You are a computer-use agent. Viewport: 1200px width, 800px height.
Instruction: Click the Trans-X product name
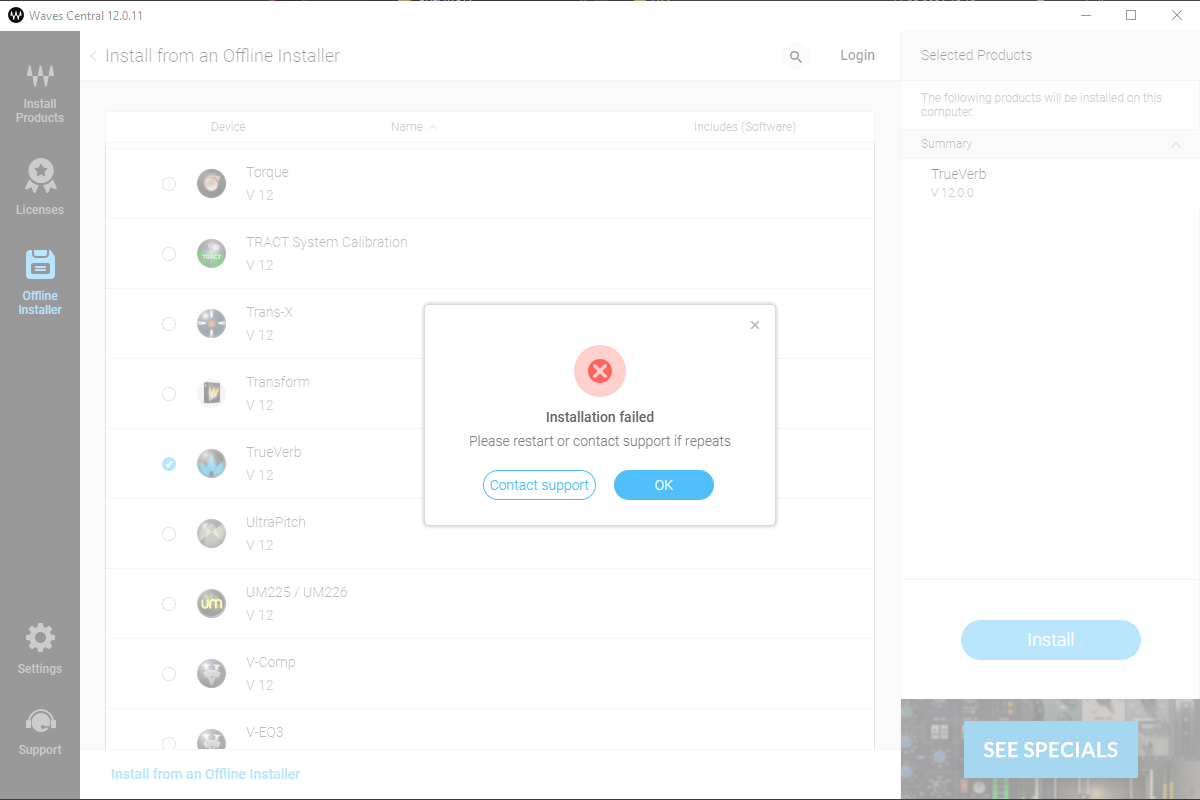[269, 312]
